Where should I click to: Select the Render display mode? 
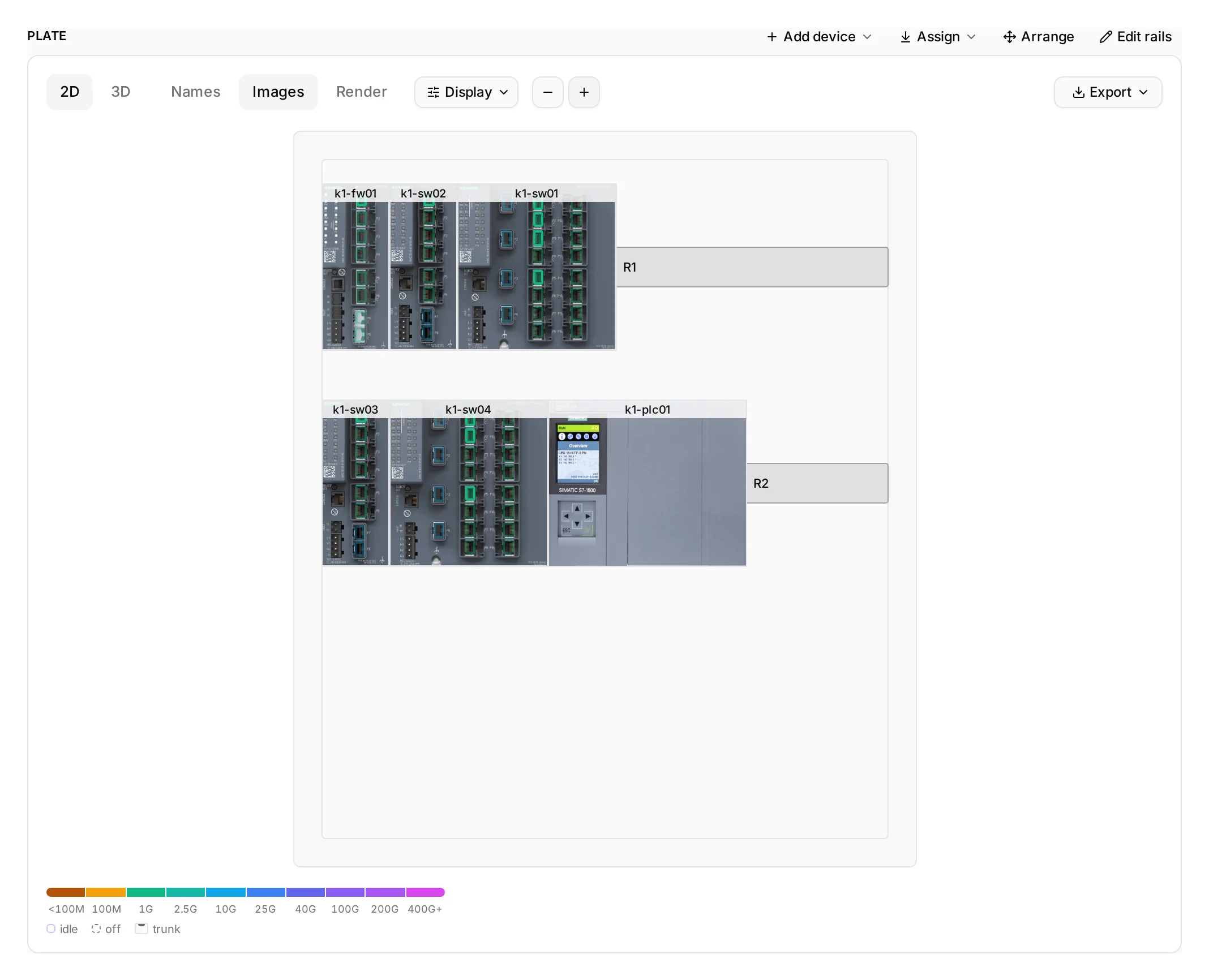(362, 92)
